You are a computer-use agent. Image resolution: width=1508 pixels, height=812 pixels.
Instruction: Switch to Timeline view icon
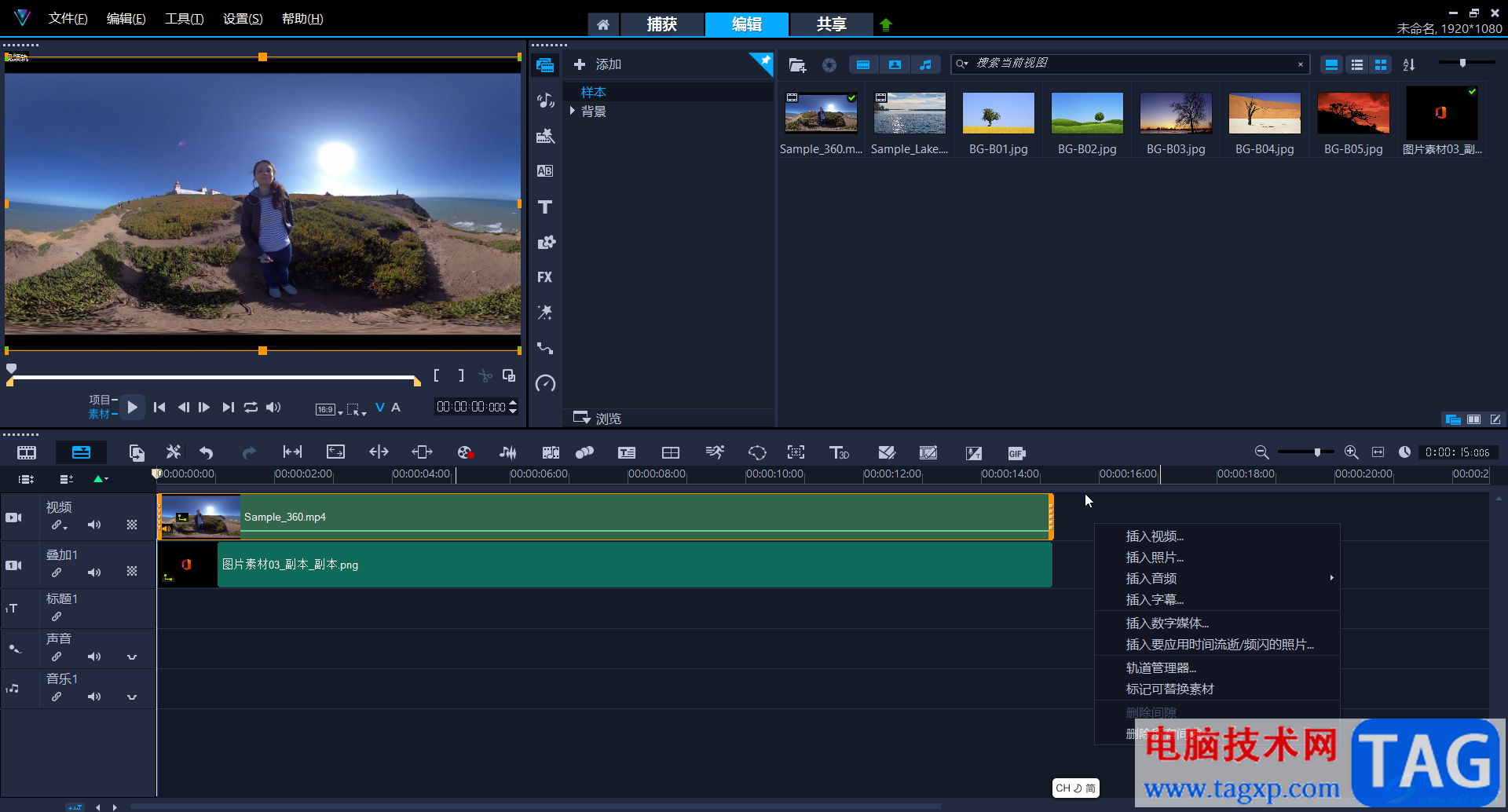(81, 452)
